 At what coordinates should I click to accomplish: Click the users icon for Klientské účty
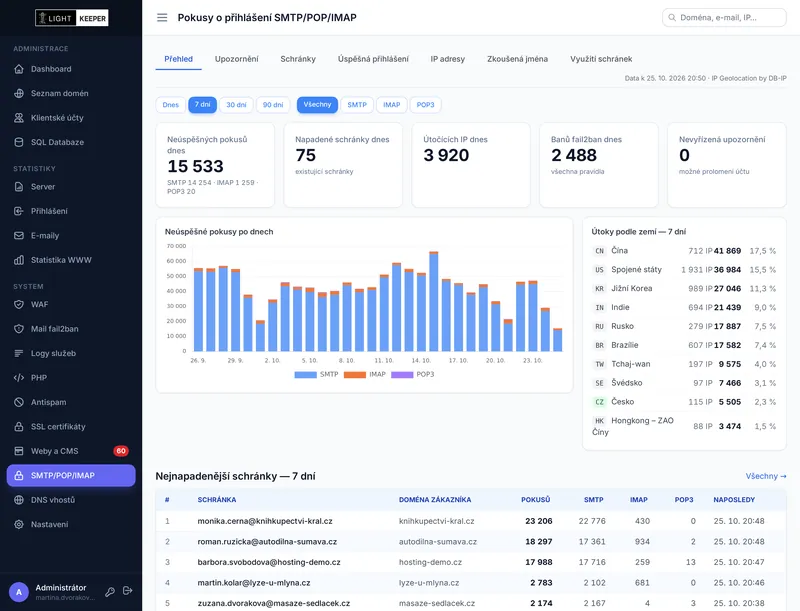coord(19,118)
